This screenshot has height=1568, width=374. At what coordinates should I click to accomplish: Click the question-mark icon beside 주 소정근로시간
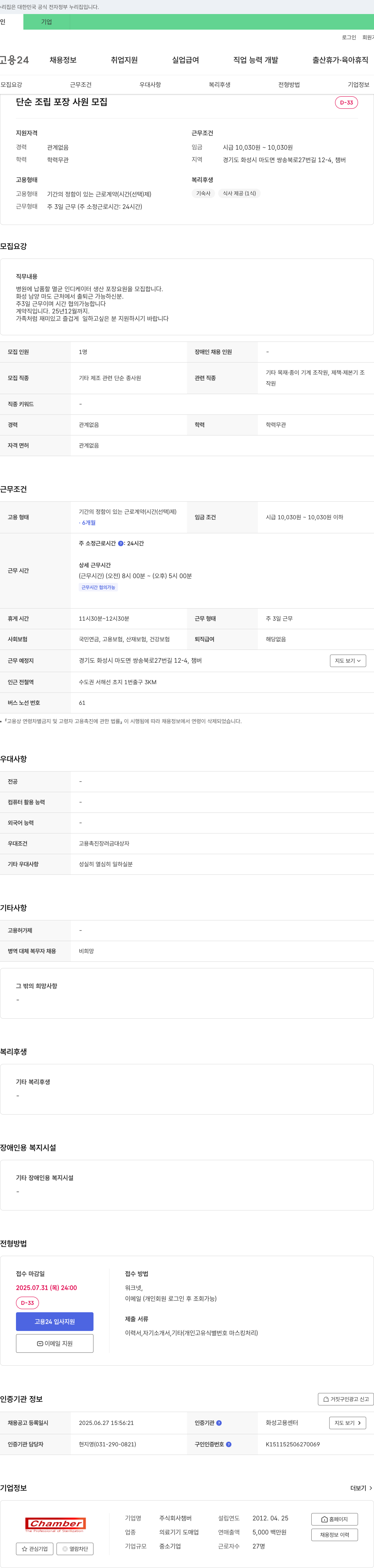coord(120,543)
